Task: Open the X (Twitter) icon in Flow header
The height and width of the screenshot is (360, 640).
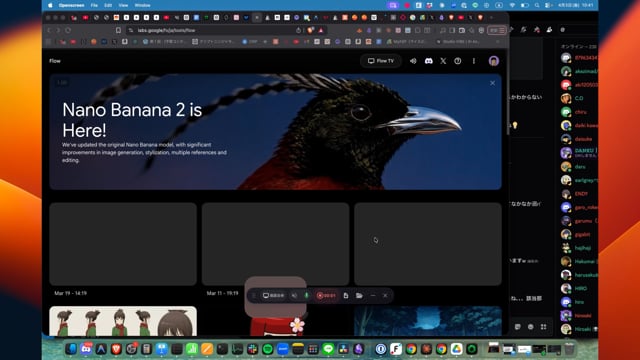Action: coord(443,61)
